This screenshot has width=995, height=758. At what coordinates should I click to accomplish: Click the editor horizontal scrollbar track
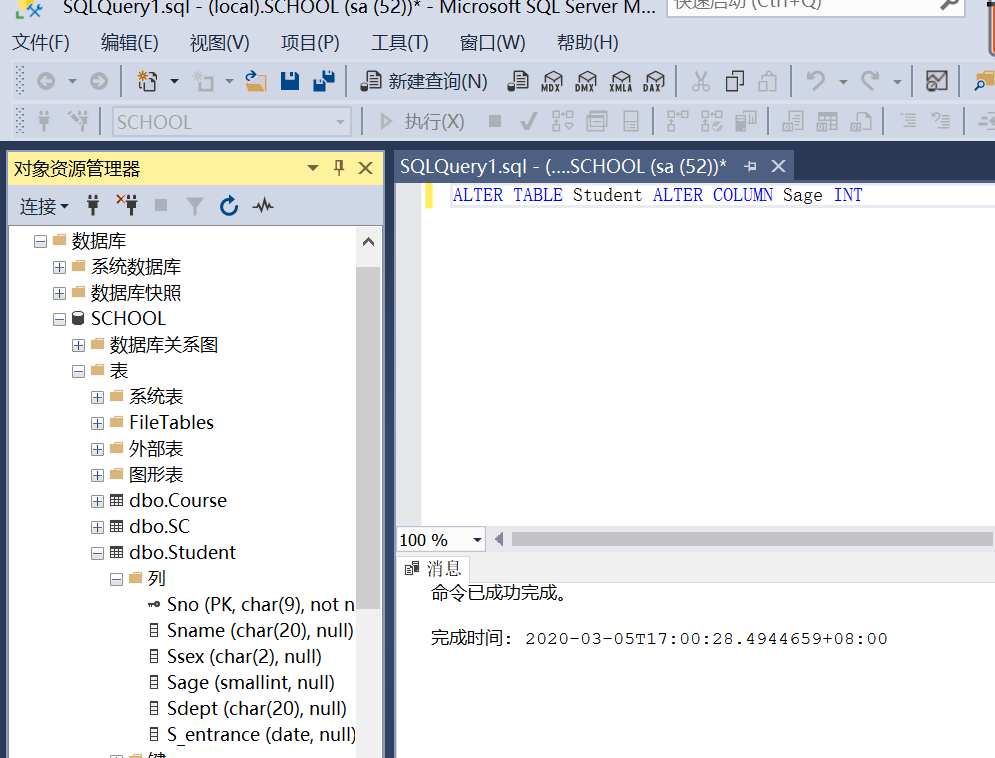(x=752, y=539)
